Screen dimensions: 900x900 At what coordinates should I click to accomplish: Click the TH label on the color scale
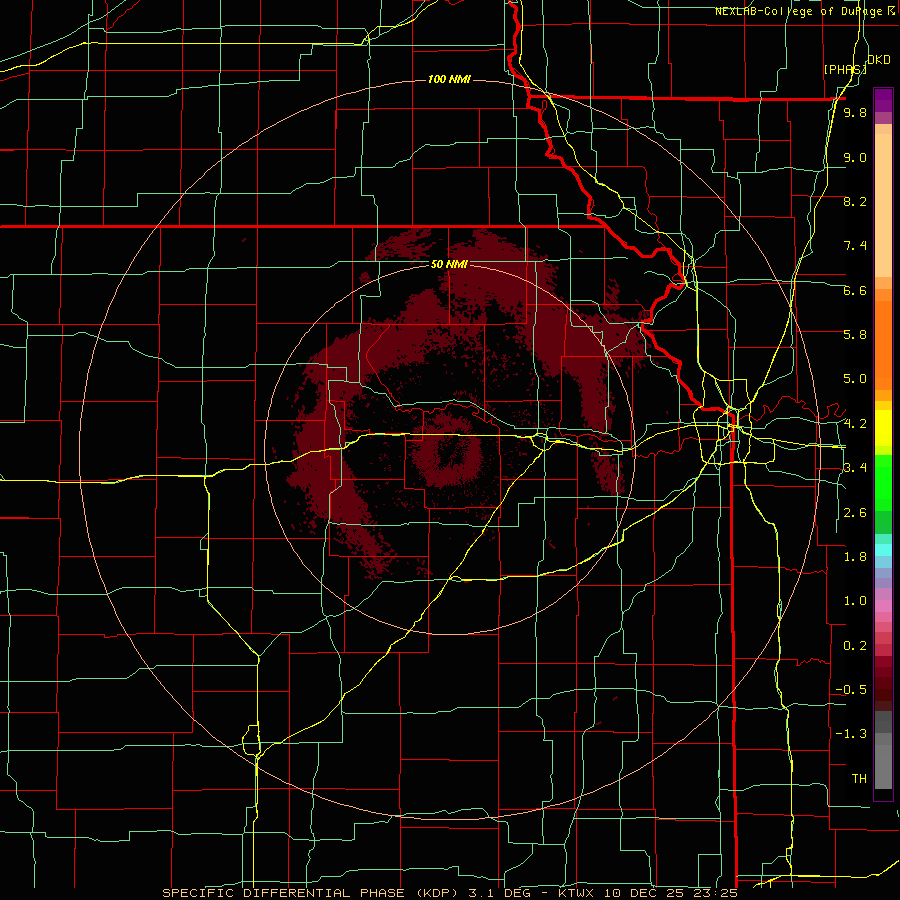pyautogui.click(x=859, y=779)
